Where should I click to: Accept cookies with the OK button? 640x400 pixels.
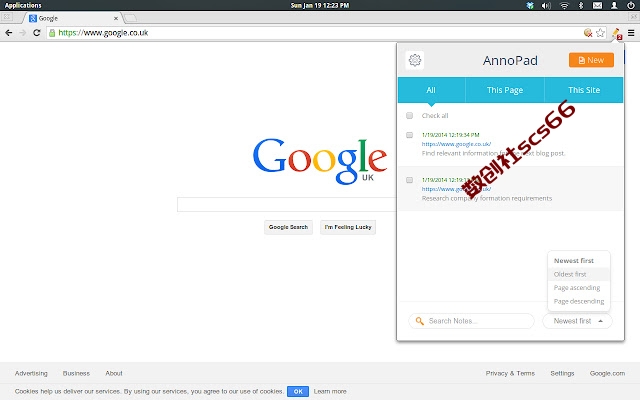298,391
